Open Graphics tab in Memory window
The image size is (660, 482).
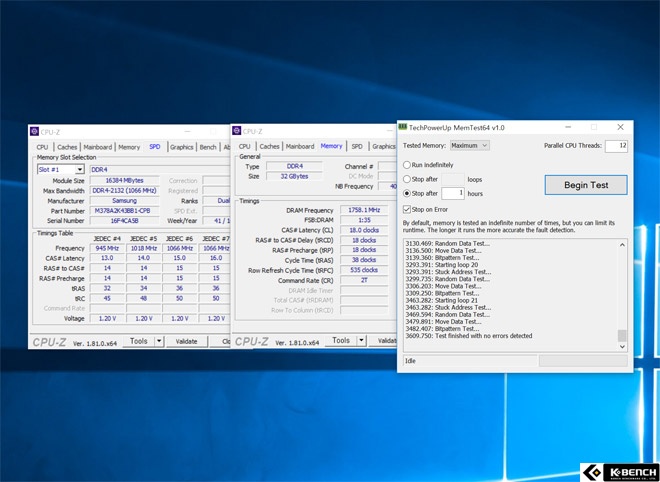click(x=384, y=146)
